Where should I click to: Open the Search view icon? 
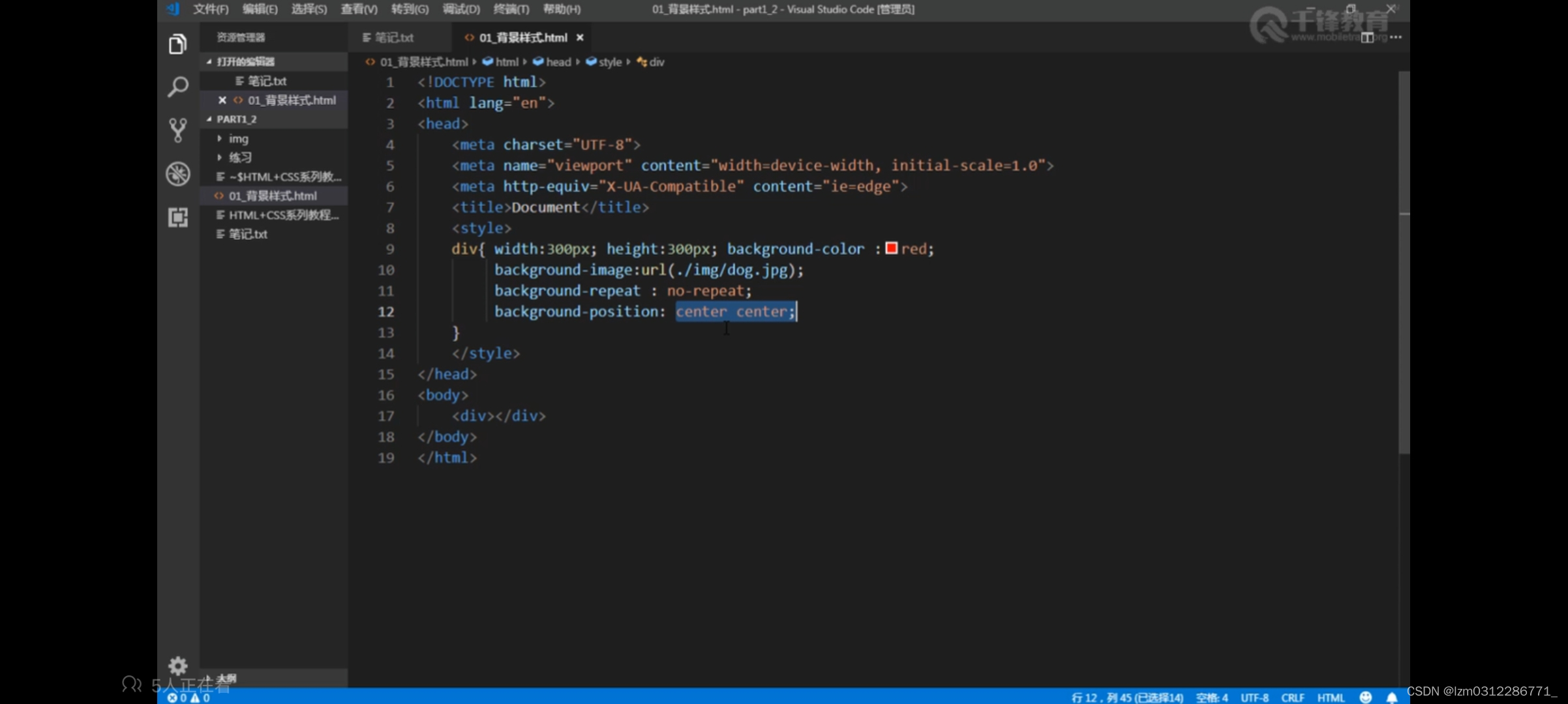tap(177, 87)
